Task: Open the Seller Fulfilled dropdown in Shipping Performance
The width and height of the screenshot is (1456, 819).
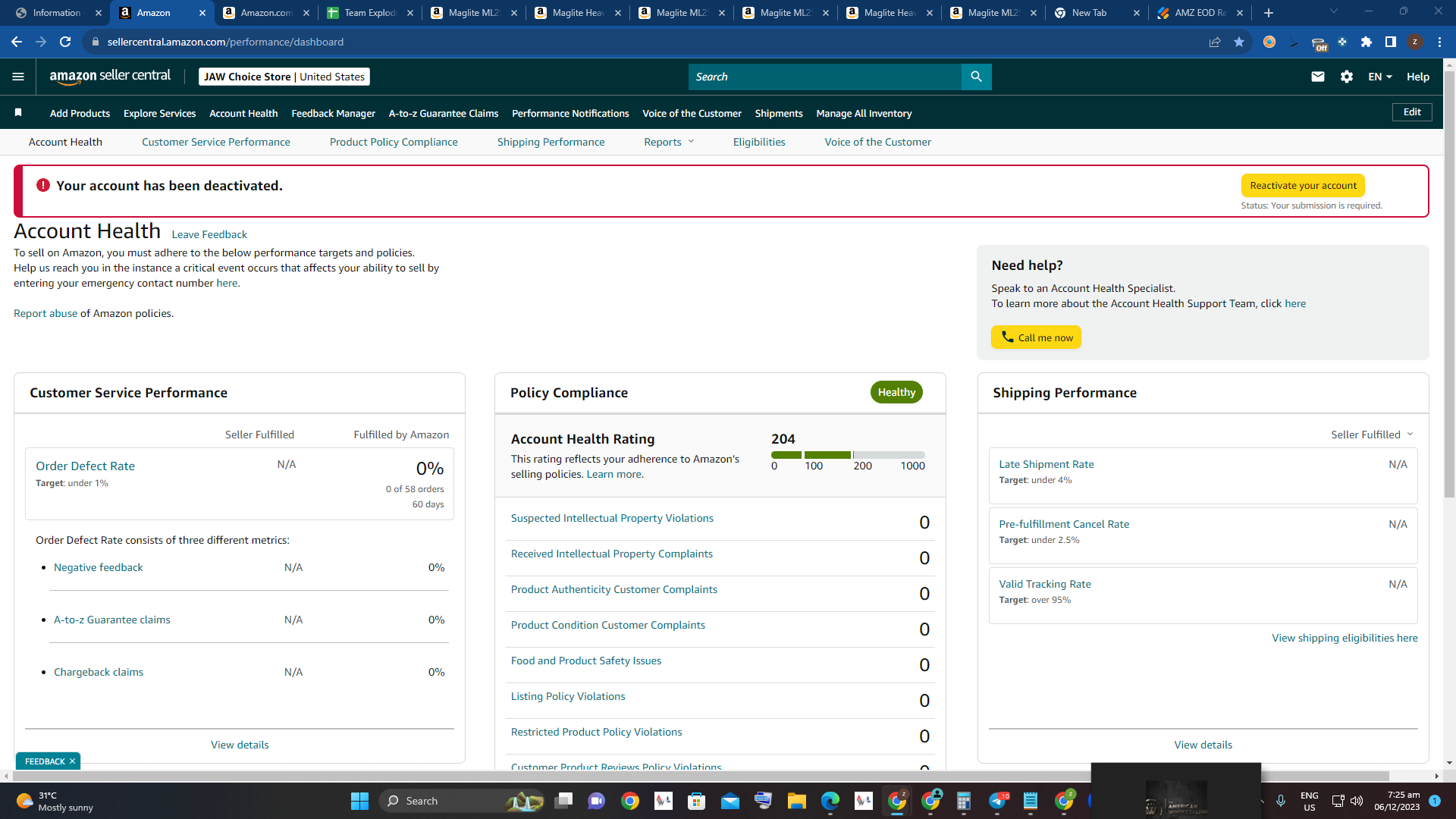Action: [x=1372, y=435]
